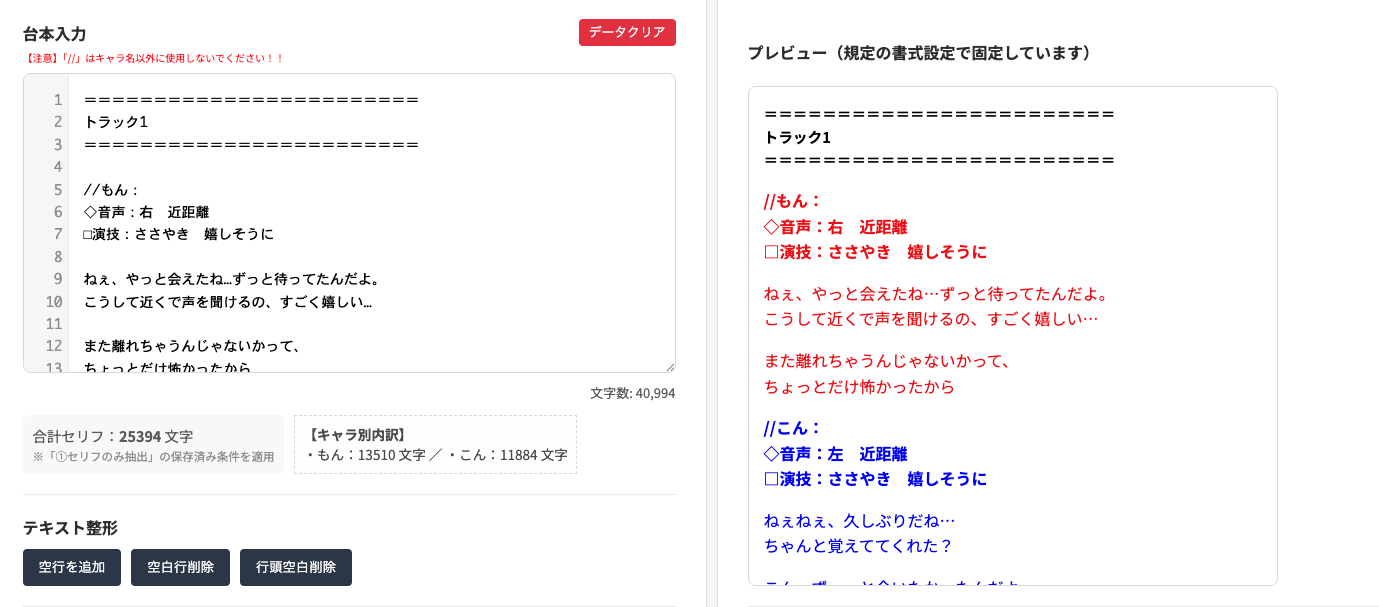This screenshot has height=607, width=1379.
Task: Click the editor line トラック1
Action: click(116, 122)
